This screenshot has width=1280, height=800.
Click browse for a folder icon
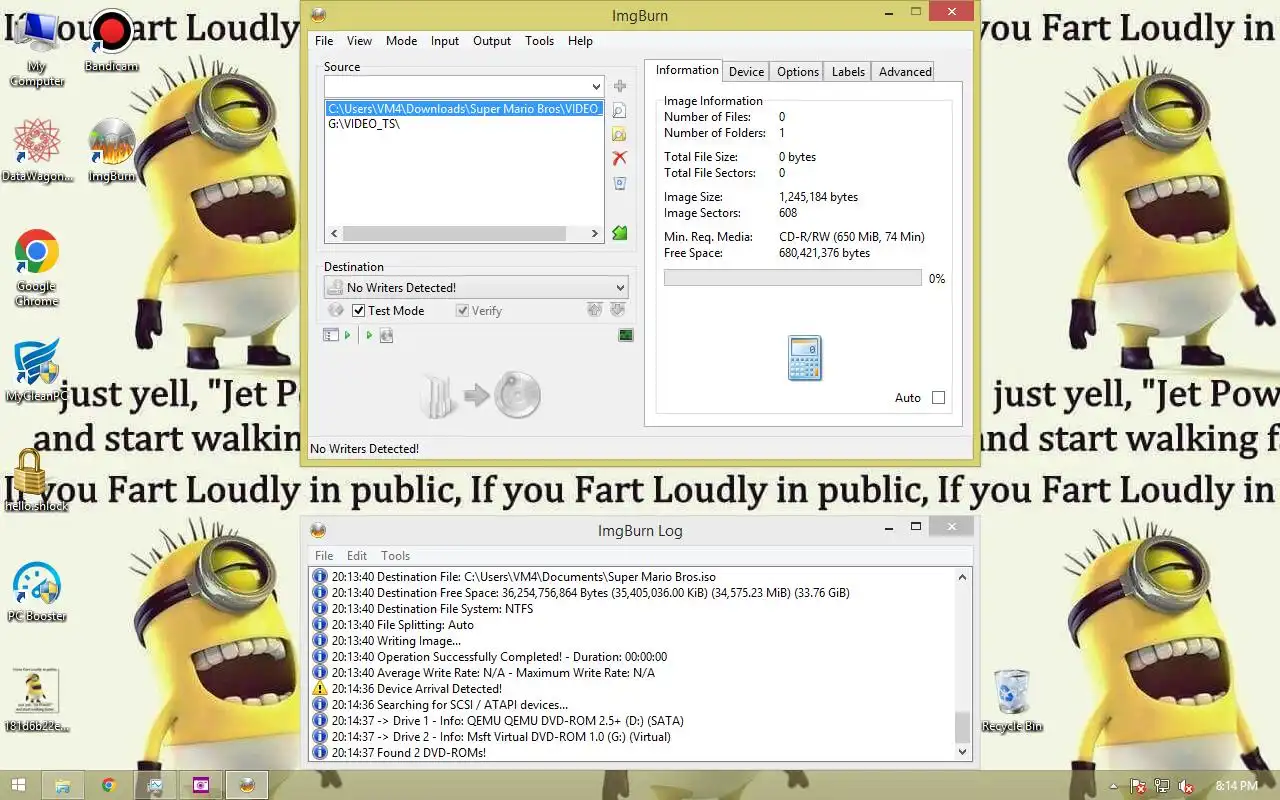pyautogui.click(x=620, y=135)
